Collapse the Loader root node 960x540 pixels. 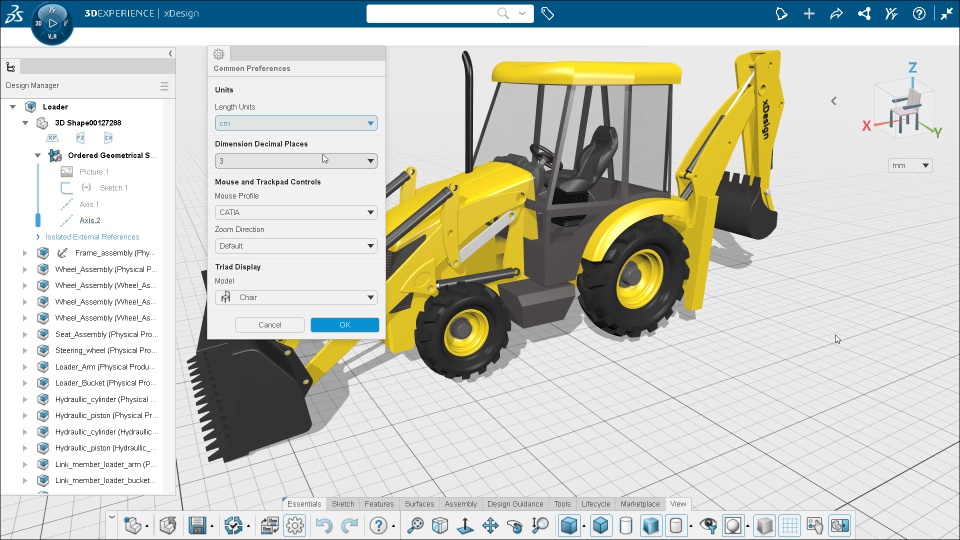tap(12, 107)
